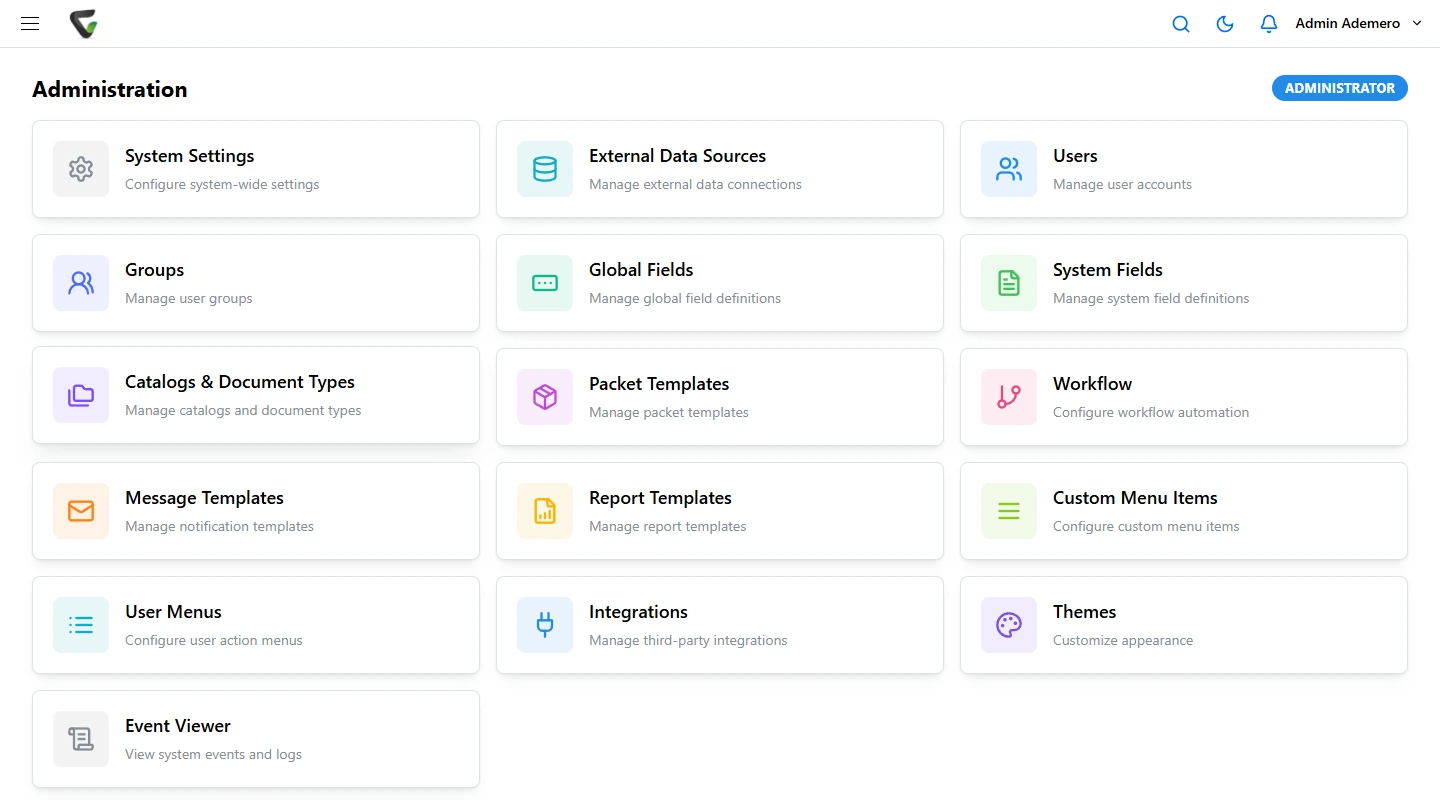This screenshot has width=1440, height=800.
Task: Click the Users people icon
Action: (1009, 169)
